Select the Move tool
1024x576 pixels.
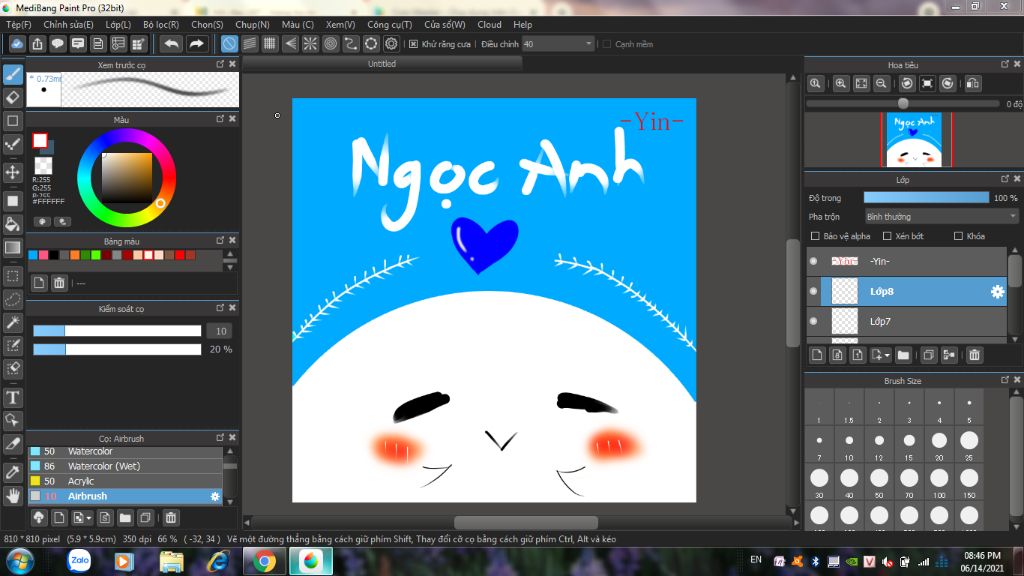point(12,172)
